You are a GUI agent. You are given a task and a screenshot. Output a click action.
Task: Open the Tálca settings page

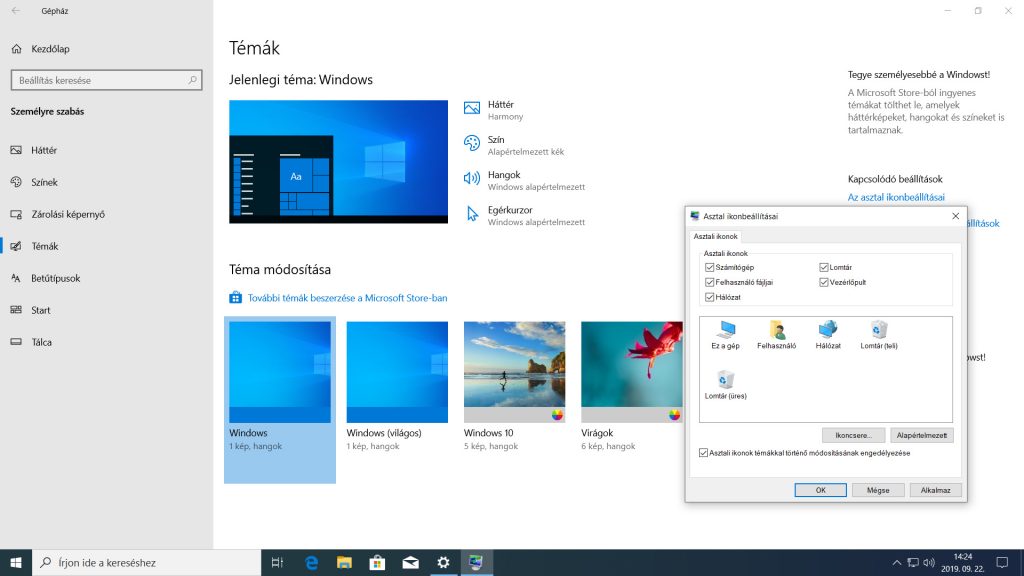[106, 342]
